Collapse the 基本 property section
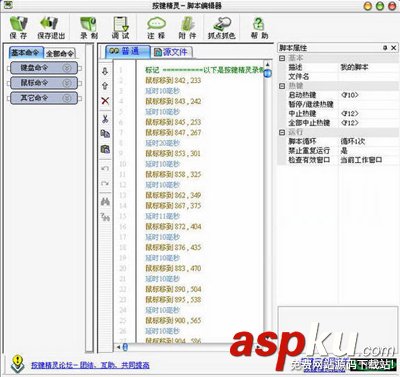 pyautogui.click(x=282, y=58)
